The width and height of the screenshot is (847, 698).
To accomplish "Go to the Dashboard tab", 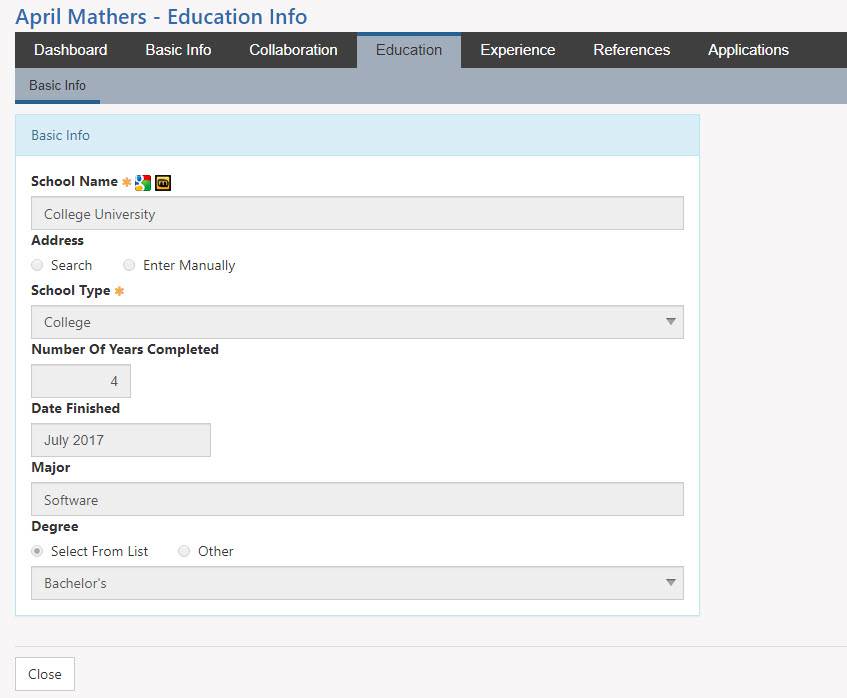I will 70,50.
